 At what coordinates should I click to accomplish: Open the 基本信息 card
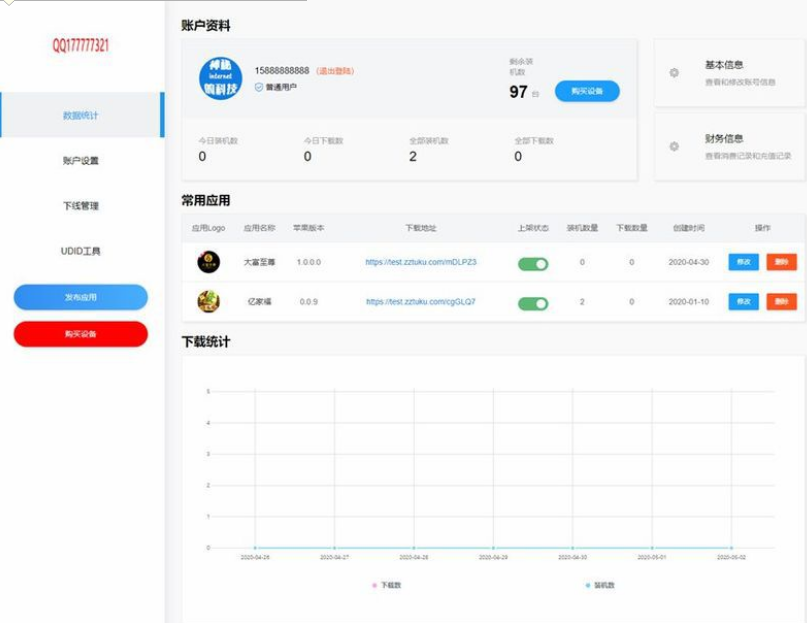tap(729, 73)
